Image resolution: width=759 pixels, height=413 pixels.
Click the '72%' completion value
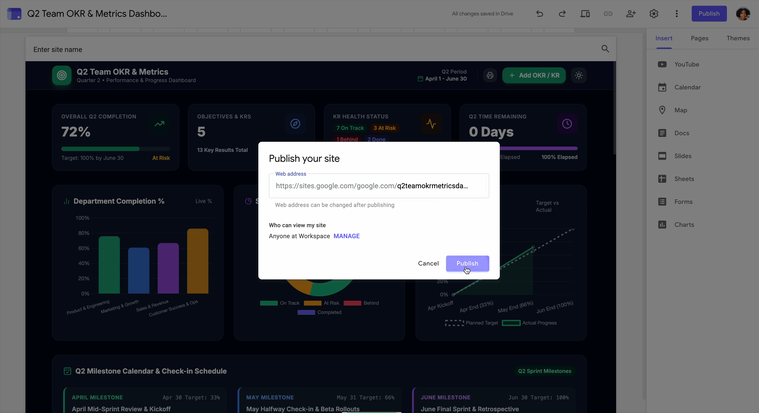point(76,132)
